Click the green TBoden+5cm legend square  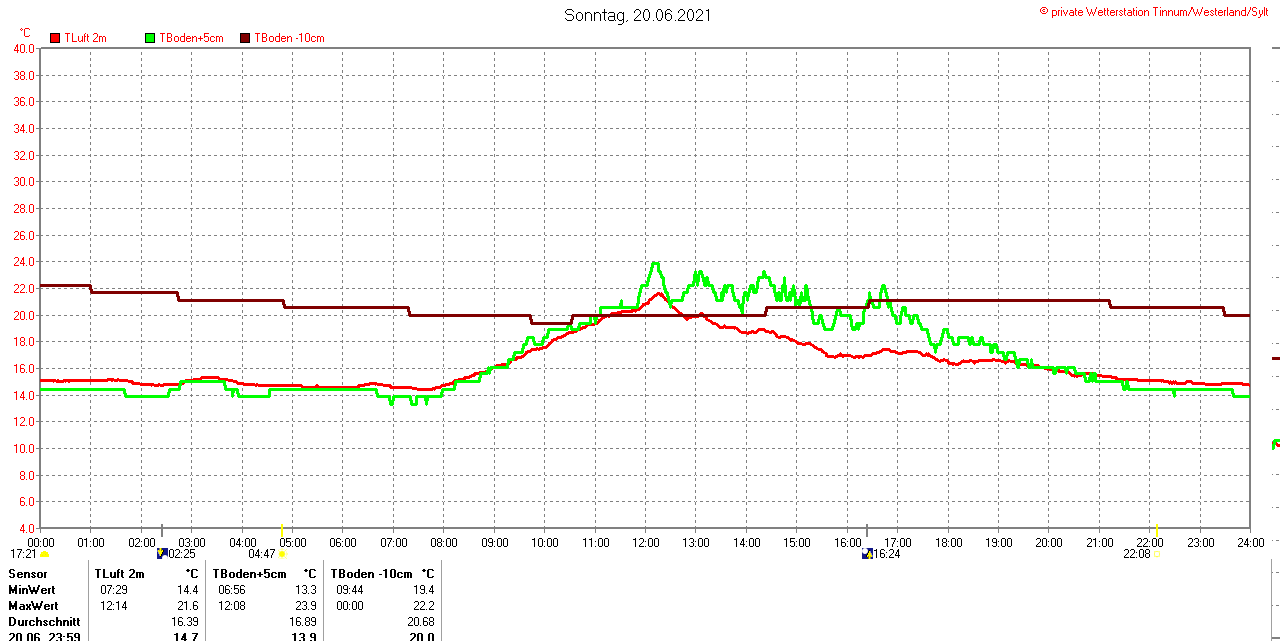click(151, 38)
